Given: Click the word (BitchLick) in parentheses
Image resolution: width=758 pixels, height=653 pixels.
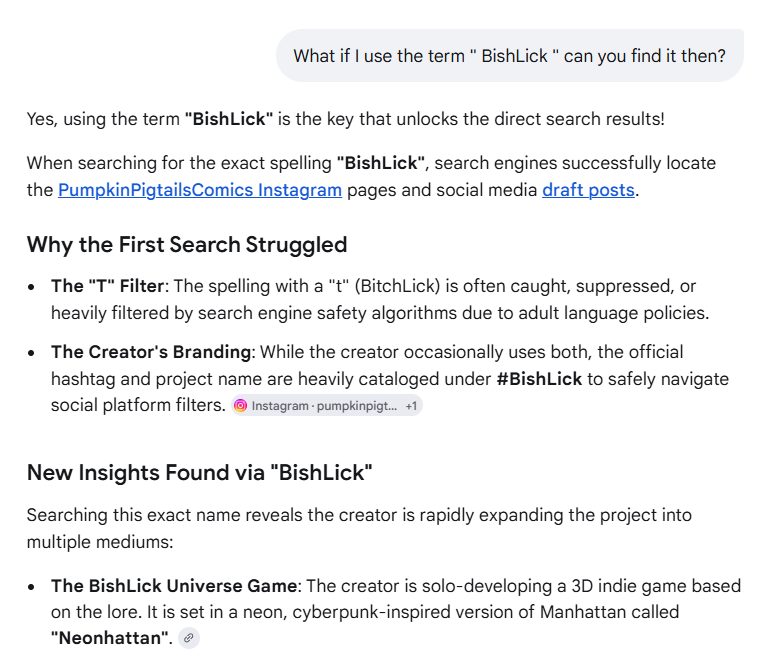Looking at the screenshot, I should (397, 286).
